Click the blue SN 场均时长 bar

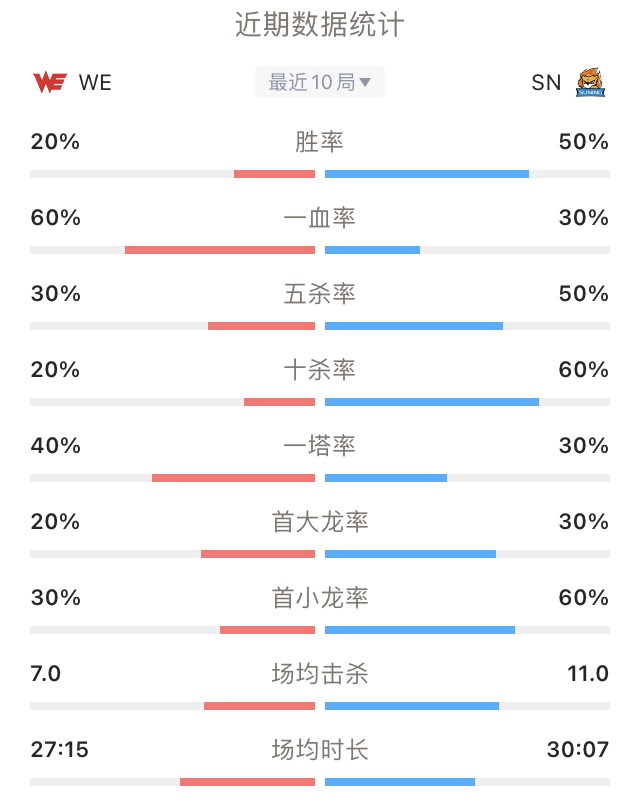400,782
